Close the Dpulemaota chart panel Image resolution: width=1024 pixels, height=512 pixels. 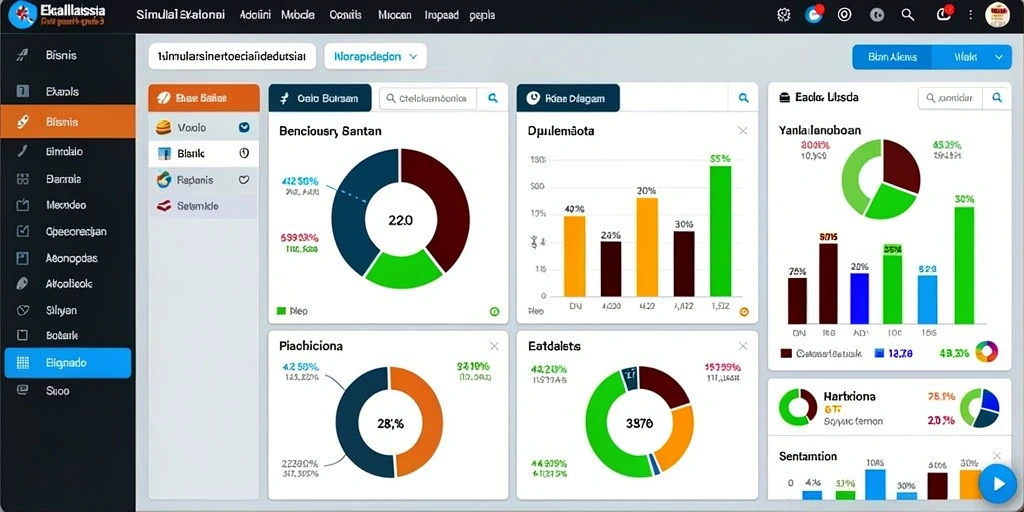(743, 131)
